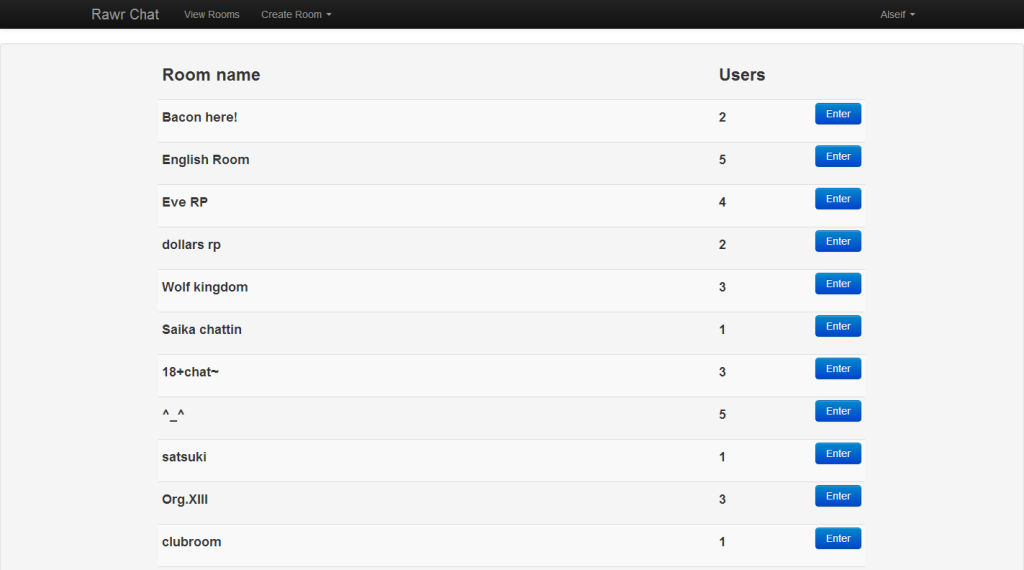Screen dimensions: 1024x570
Task: Enter the satsuki room
Action: tap(838, 454)
